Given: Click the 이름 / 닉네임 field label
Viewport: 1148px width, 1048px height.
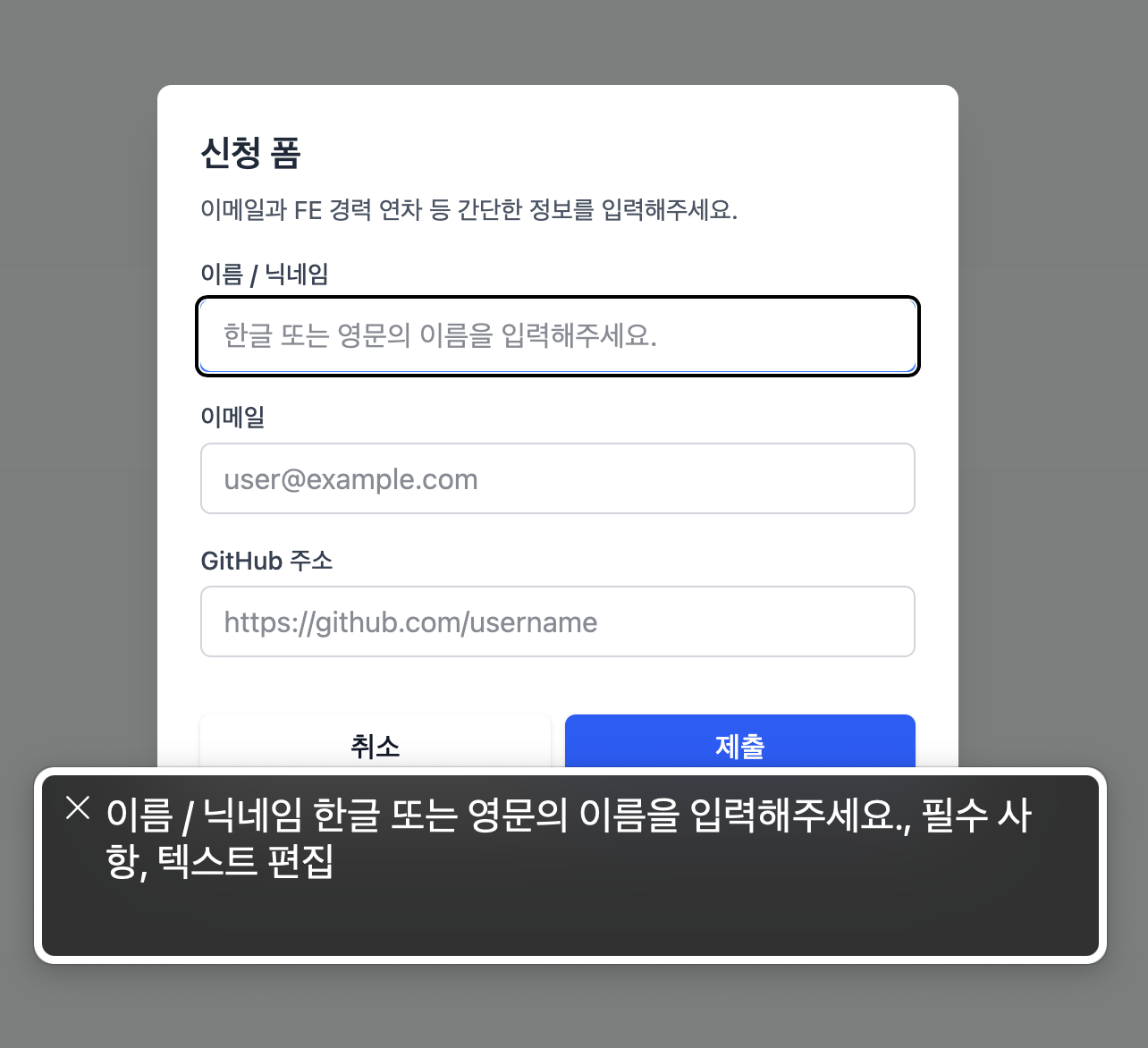Looking at the screenshot, I should point(265,274).
